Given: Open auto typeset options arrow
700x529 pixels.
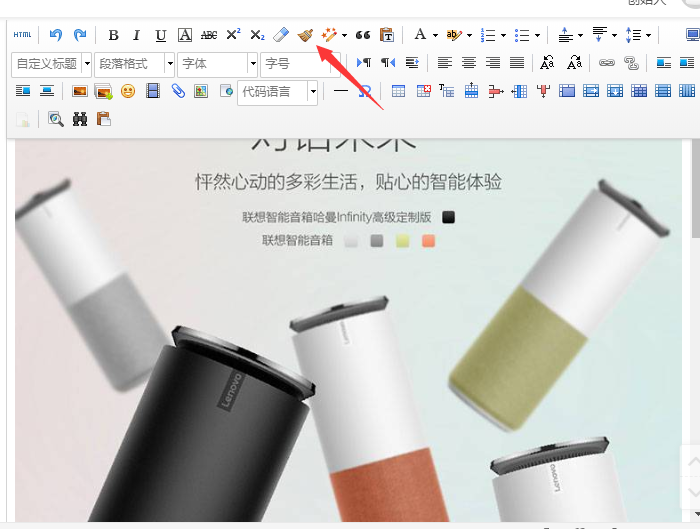Looking at the screenshot, I should tap(344, 35).
